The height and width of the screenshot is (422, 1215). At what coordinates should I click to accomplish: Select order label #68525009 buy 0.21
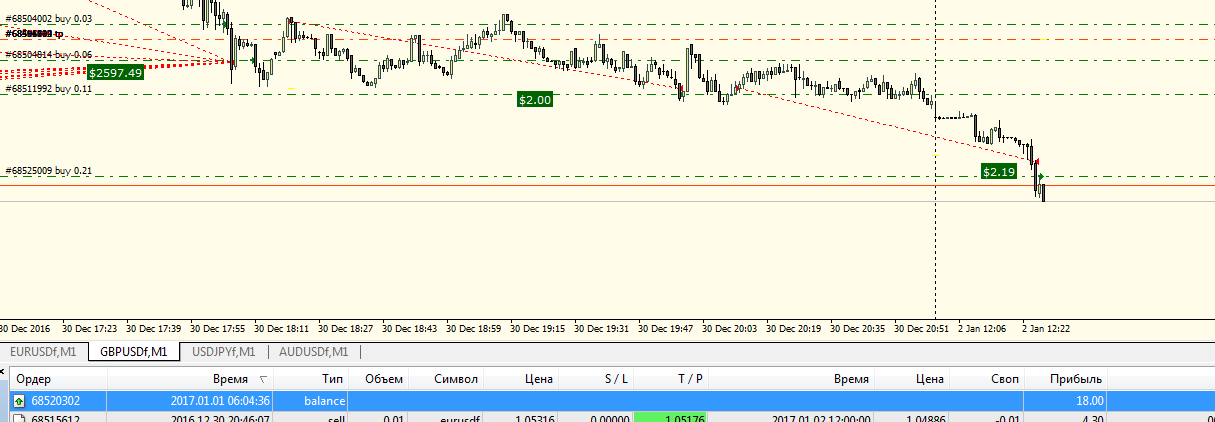[49, 171]
